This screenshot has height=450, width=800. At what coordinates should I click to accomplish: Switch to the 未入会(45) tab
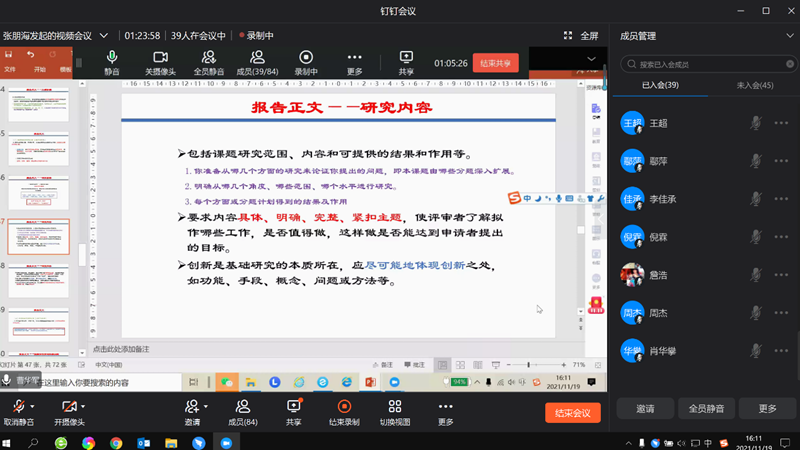coord(753,86)
